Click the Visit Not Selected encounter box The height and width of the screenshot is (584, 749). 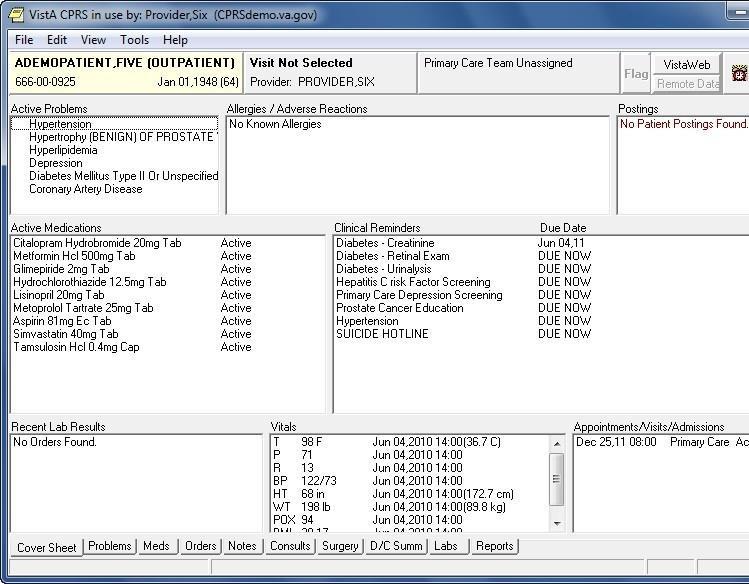pos(330,73)
